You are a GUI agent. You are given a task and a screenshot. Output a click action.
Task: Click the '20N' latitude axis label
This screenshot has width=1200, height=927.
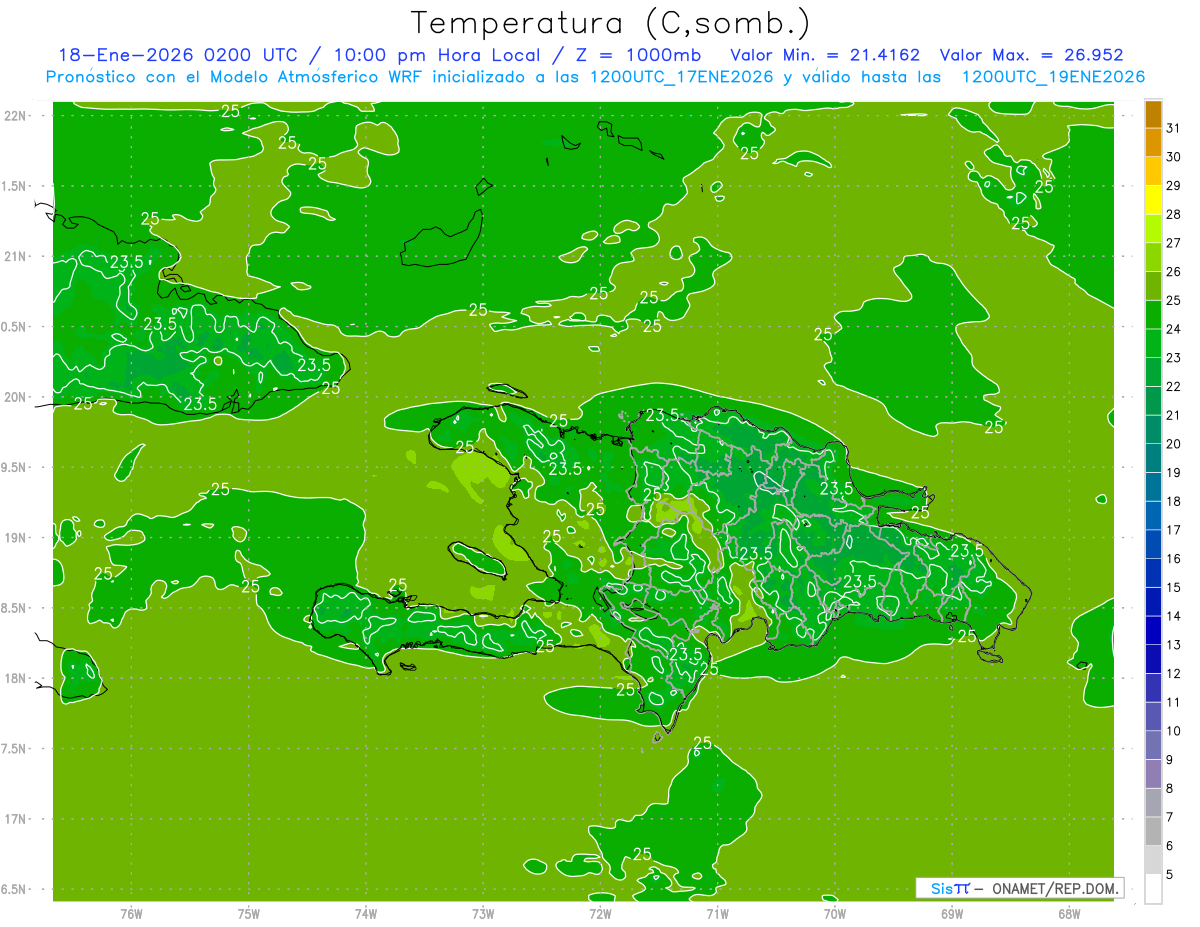[x=14, y=397]
